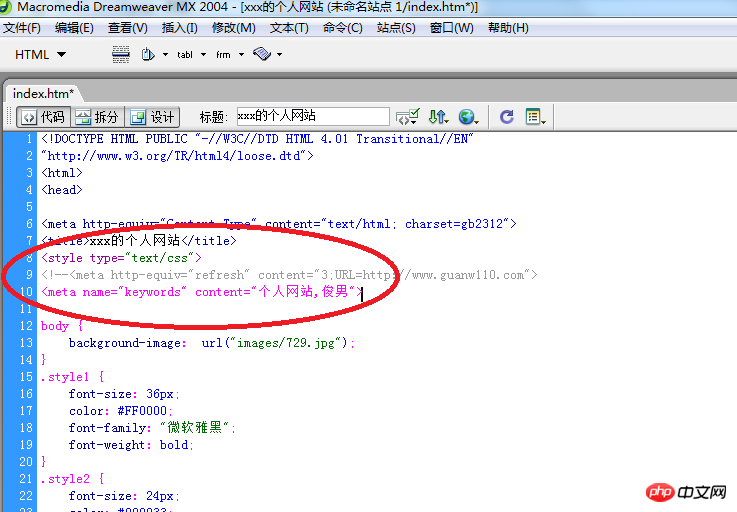This screenshot has height=512, width=737.
Task: Switch to 设计 design view
Action: point(152,117)
